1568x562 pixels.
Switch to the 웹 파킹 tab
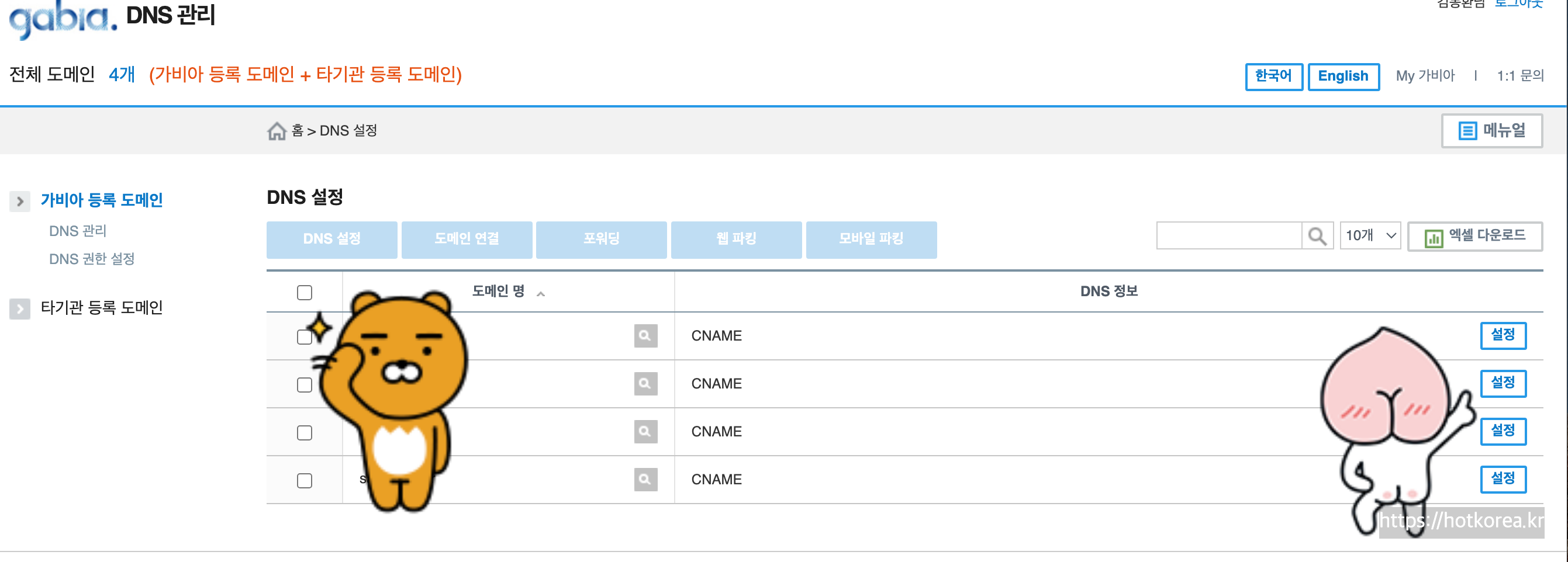pos(737,240)
